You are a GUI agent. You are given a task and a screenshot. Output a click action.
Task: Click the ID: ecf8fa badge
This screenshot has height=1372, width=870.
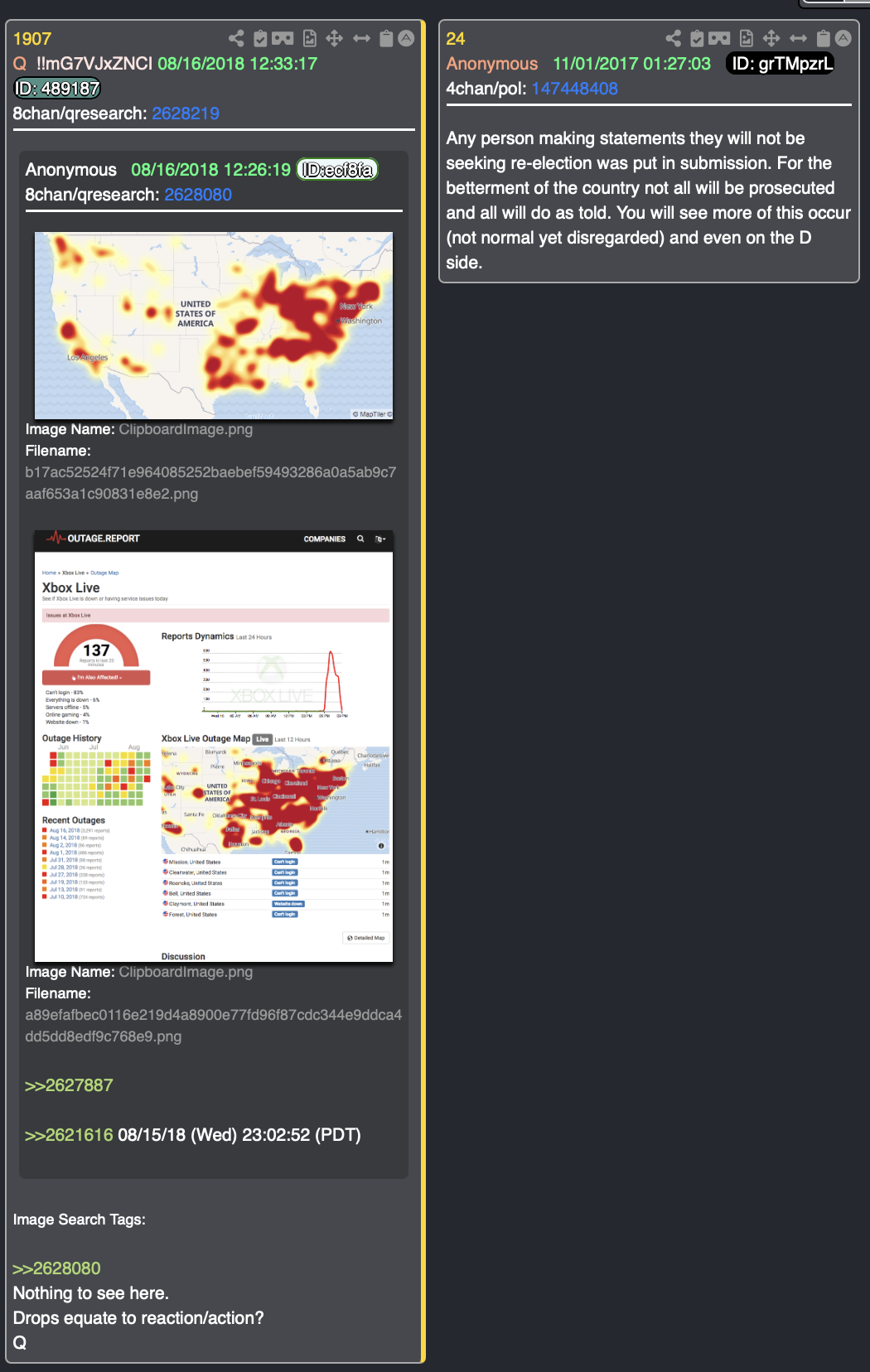pos(337,170)
